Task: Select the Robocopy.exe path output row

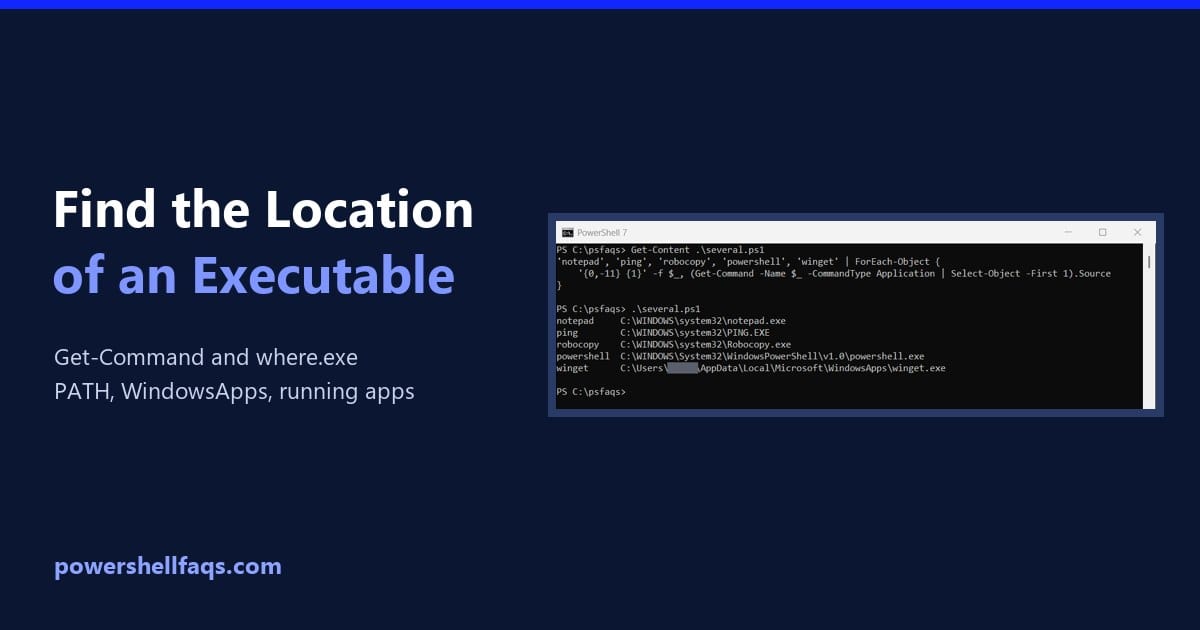Action: (x=673, y=345)
